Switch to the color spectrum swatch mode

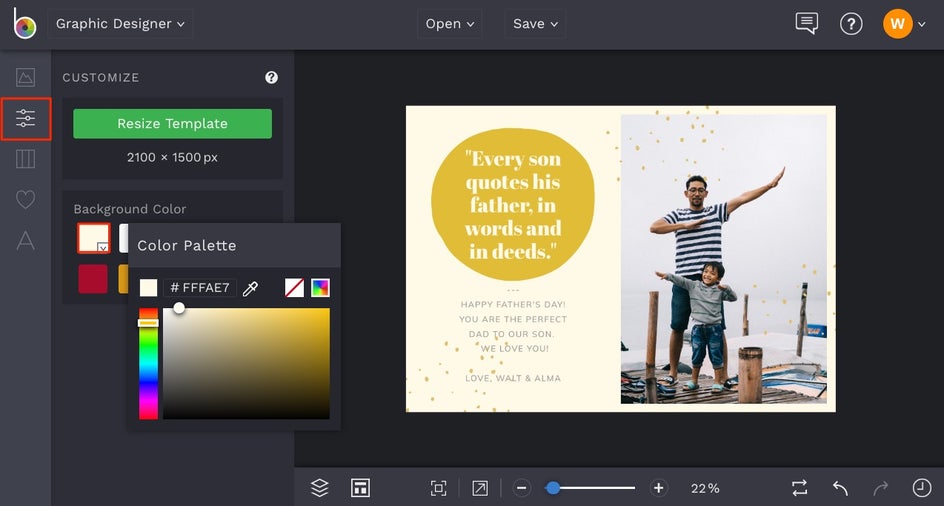tap(320, 288)
